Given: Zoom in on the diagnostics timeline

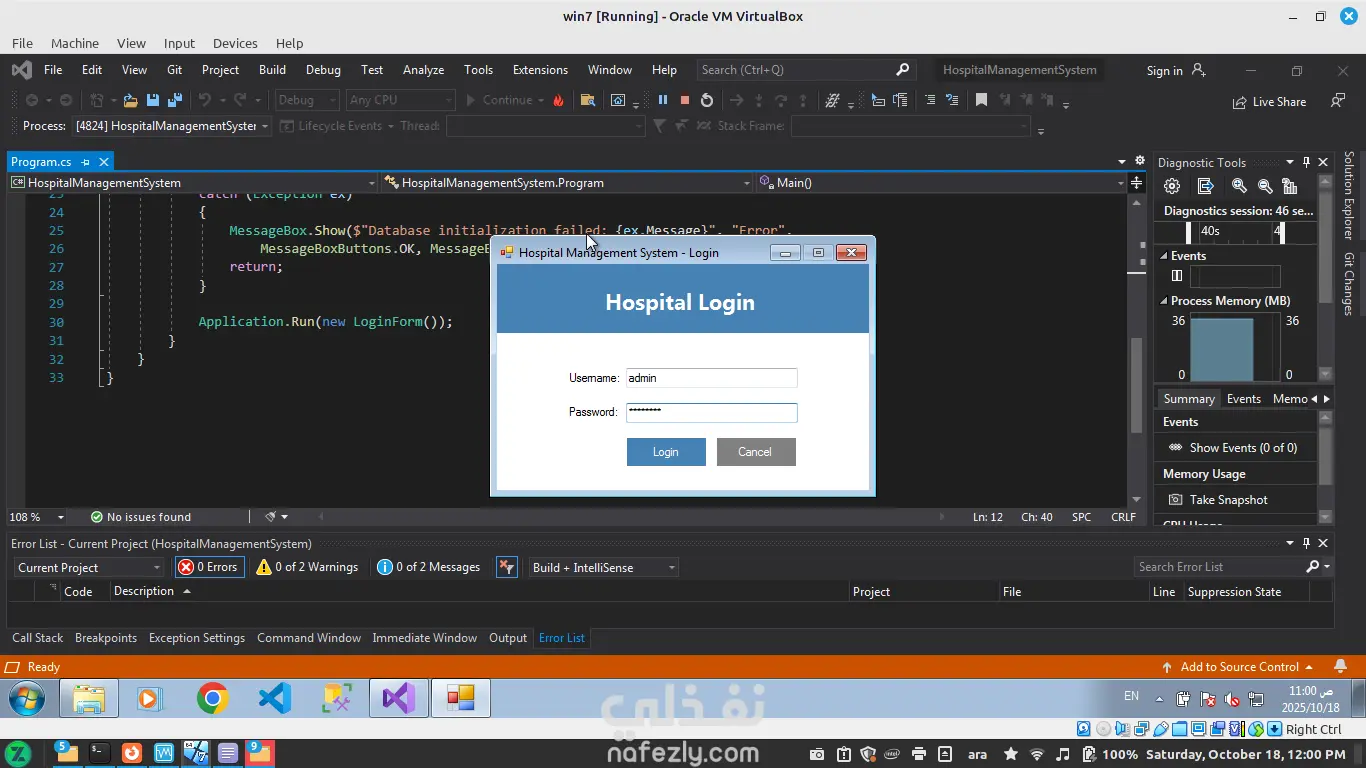Looking at the screenshot, I should click(x=1239, y=186).
